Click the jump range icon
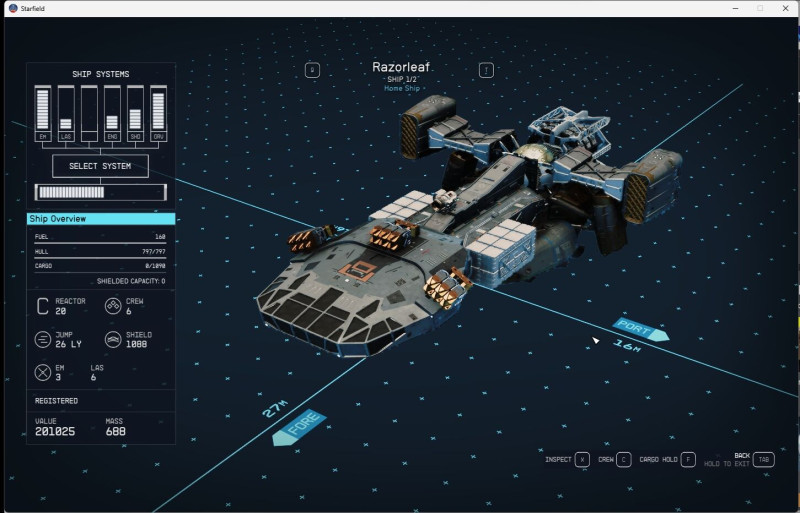The image size is (800, 513). 43,339
